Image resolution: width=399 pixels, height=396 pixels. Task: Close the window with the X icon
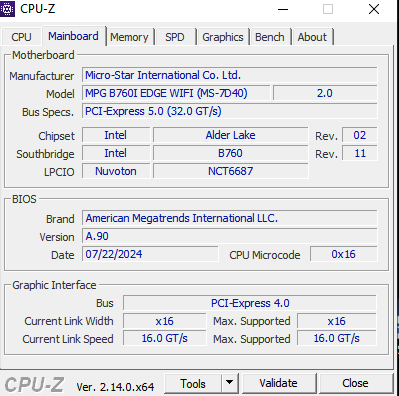(x=374, y=9)
